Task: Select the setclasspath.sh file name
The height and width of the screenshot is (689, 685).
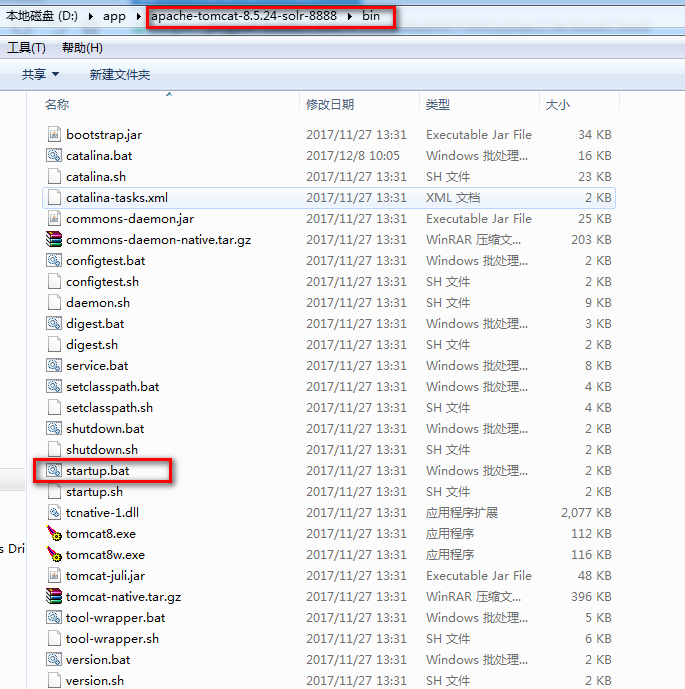Action: (109, 407)
